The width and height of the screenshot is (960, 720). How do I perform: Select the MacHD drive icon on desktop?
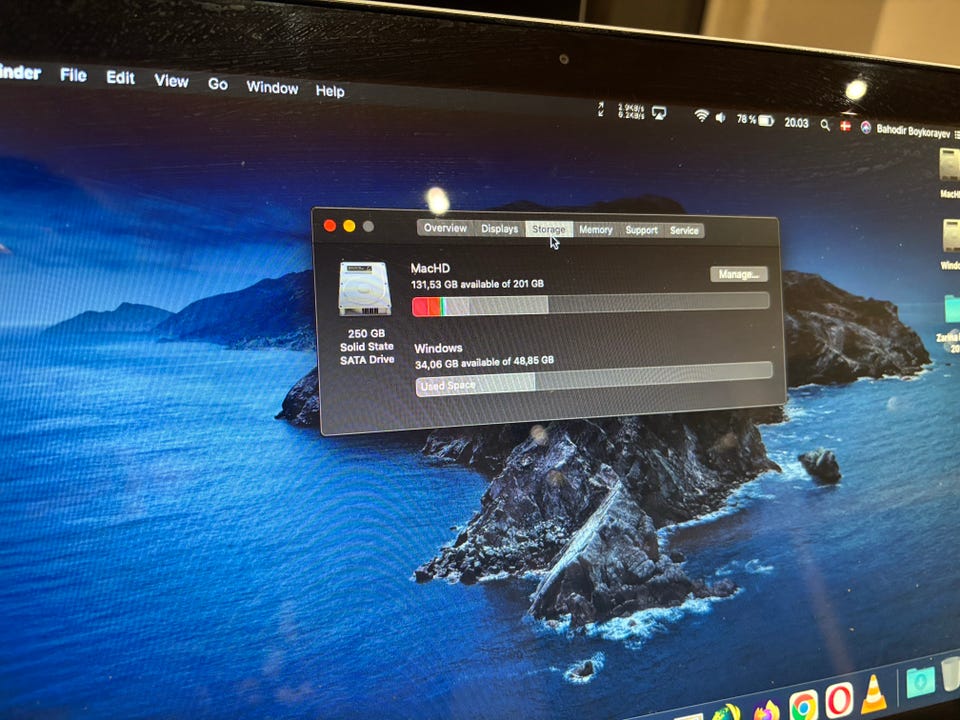click(950, 165)
